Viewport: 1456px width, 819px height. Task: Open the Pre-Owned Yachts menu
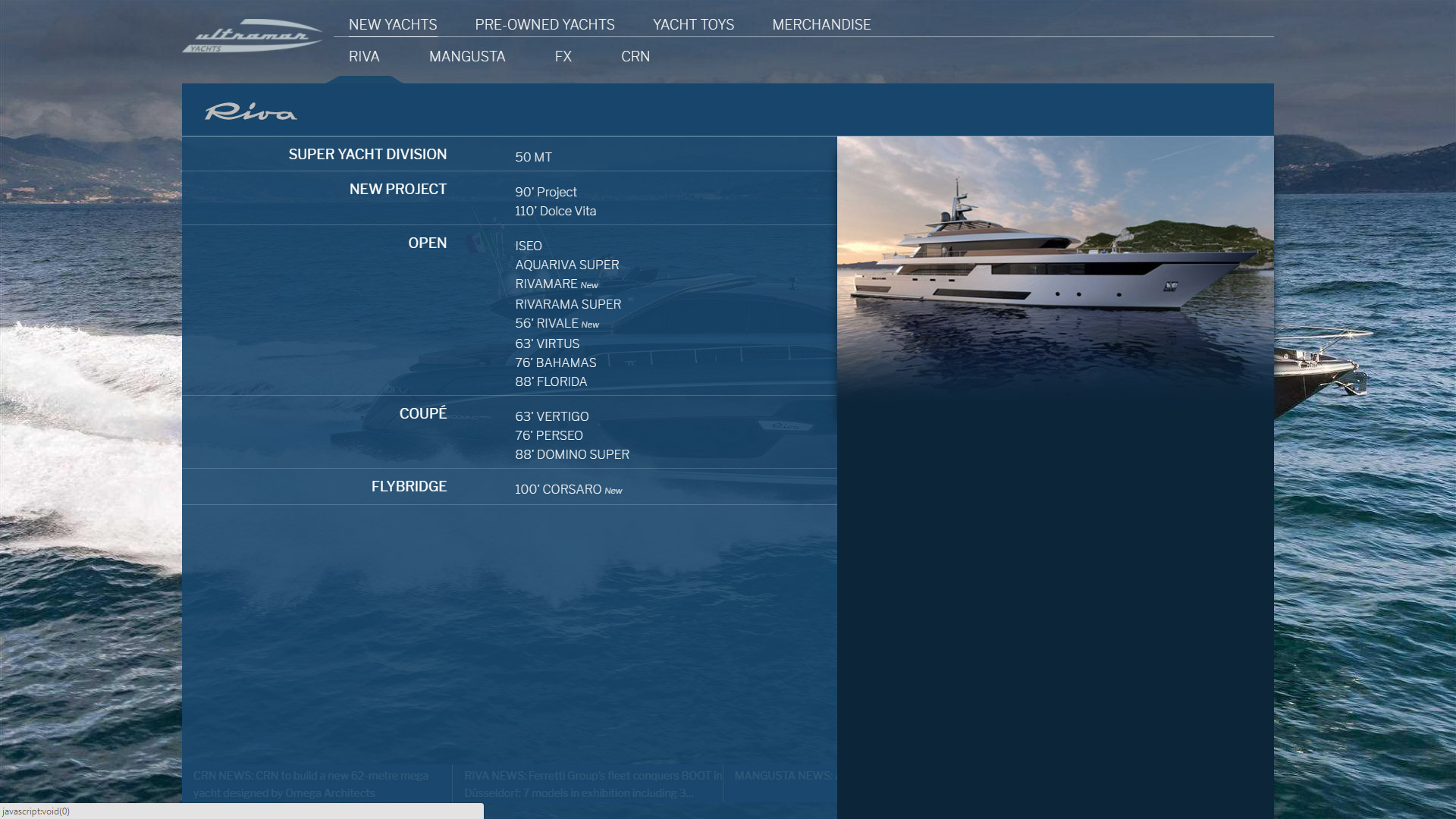point(544,24)
